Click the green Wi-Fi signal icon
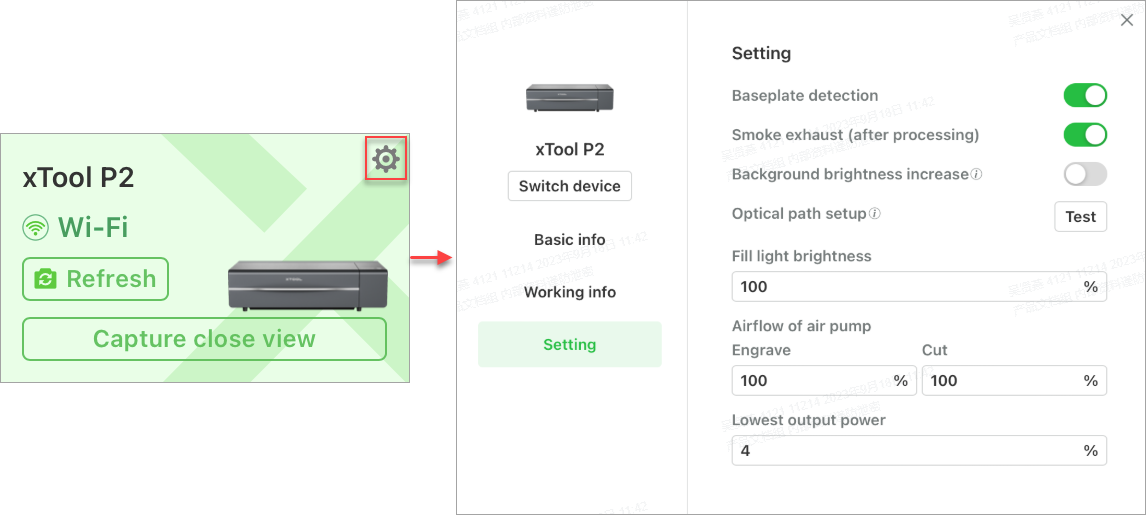Image resolution: width=1146 pixels, height=515 pixels. click(35, 228)
